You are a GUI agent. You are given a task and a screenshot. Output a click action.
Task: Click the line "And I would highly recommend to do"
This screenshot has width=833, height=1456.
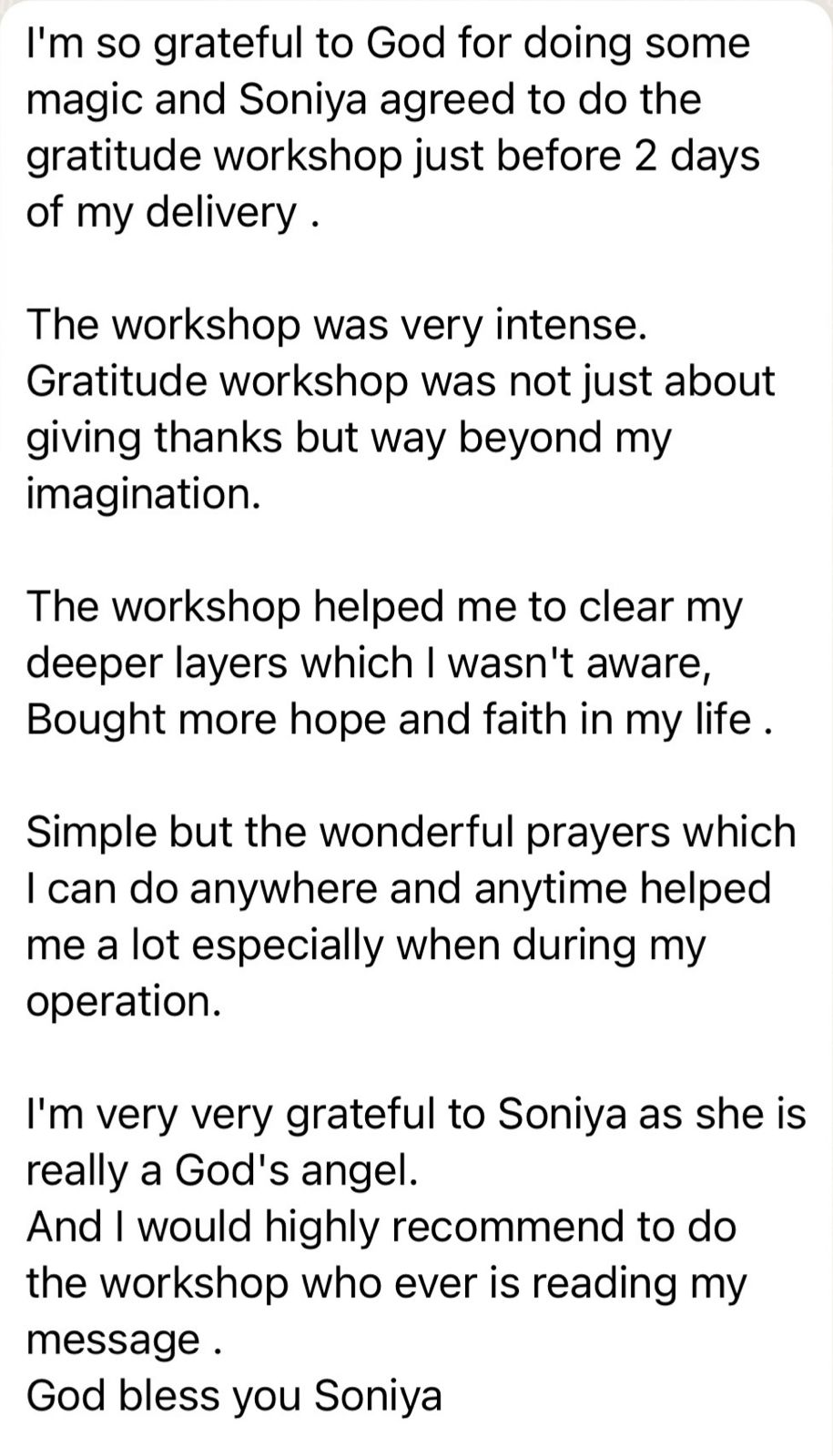pyautogui.click(x=381, y=1228)
